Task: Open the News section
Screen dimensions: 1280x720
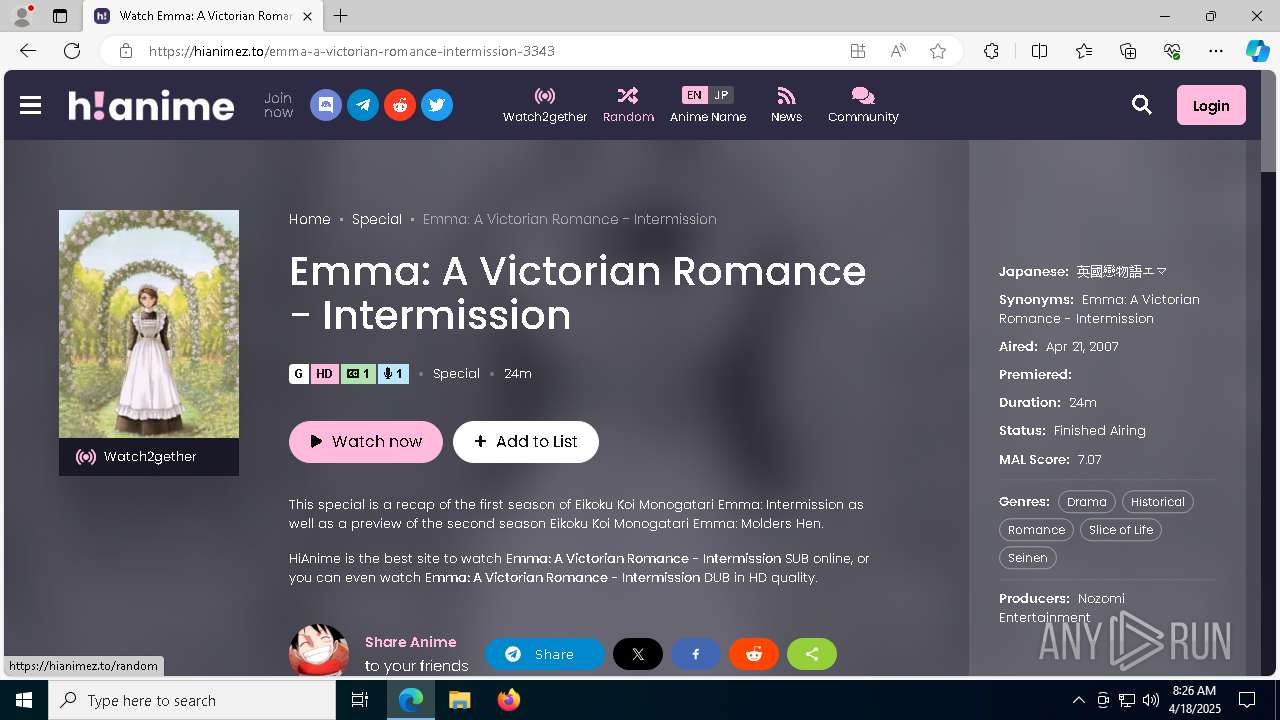Action: tap(786, 105)
